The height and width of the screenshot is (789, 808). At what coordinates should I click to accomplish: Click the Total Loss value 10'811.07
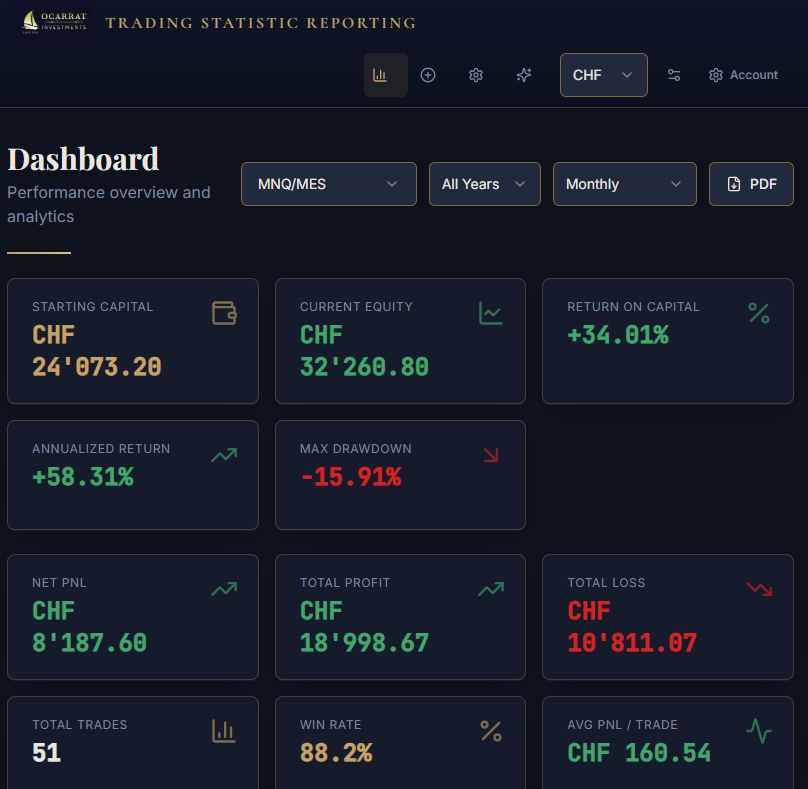pyautogui.click(x=632, y=644)
